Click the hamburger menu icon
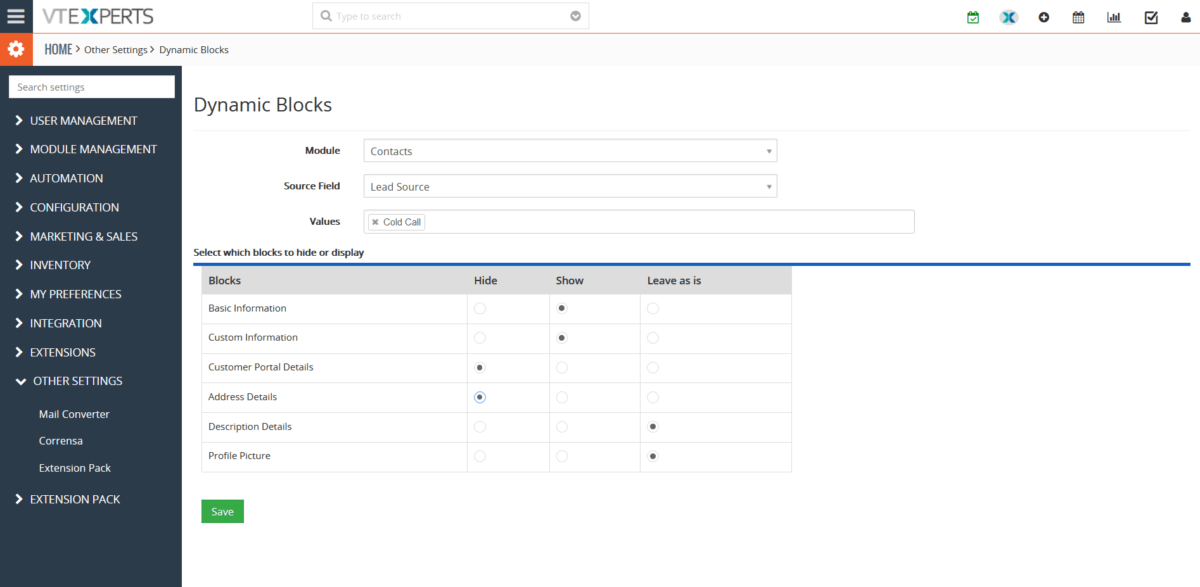Viewport: 1200px width, 587px height. click(15, 15)
